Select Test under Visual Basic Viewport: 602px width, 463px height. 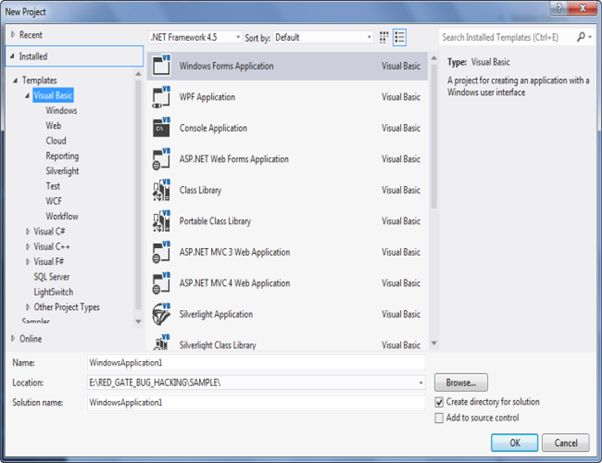(53, 186)
